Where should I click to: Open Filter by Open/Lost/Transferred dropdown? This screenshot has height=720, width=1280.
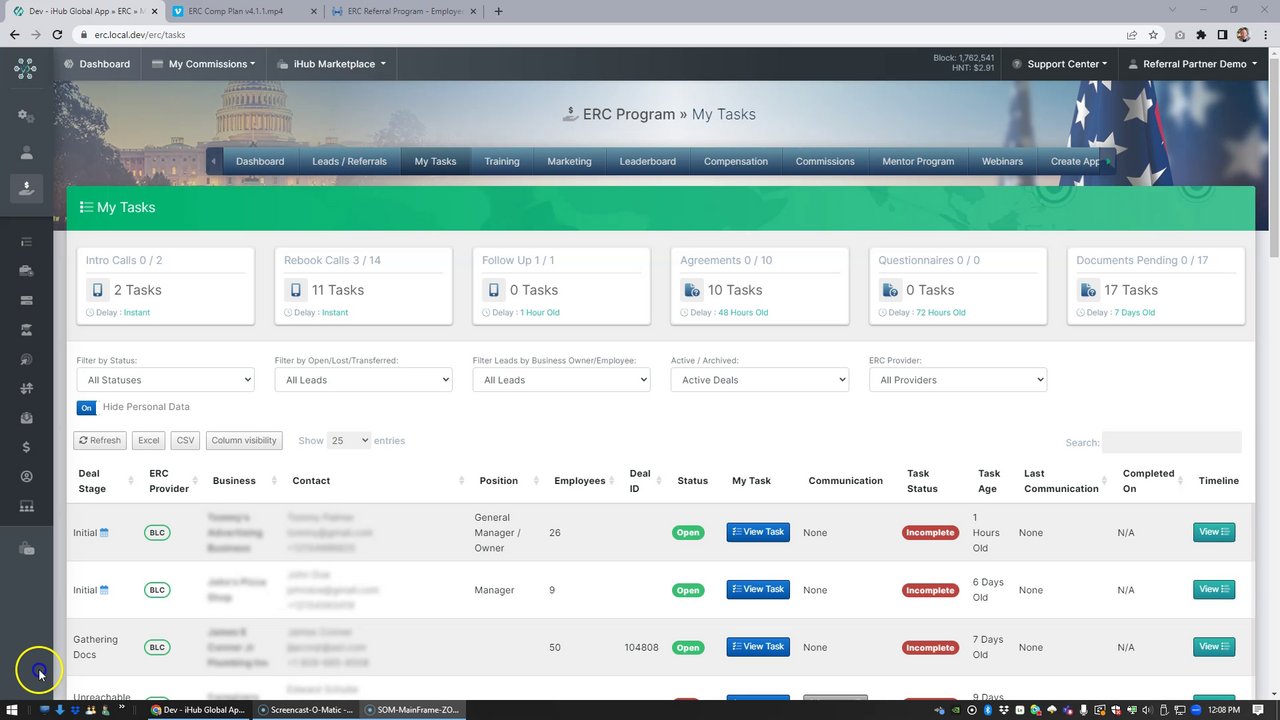coord(363,380)
